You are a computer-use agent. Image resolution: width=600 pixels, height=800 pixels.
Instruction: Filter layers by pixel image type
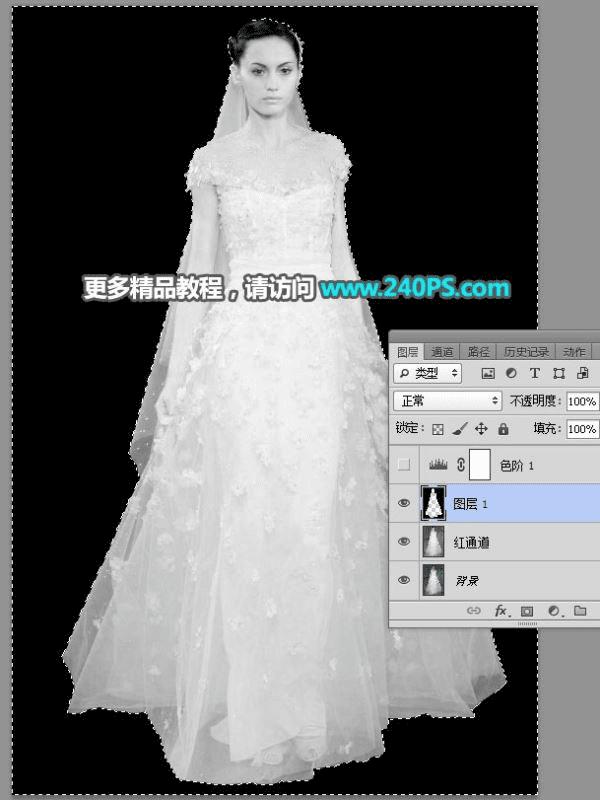pyautogui.click(x=488, y=373)
